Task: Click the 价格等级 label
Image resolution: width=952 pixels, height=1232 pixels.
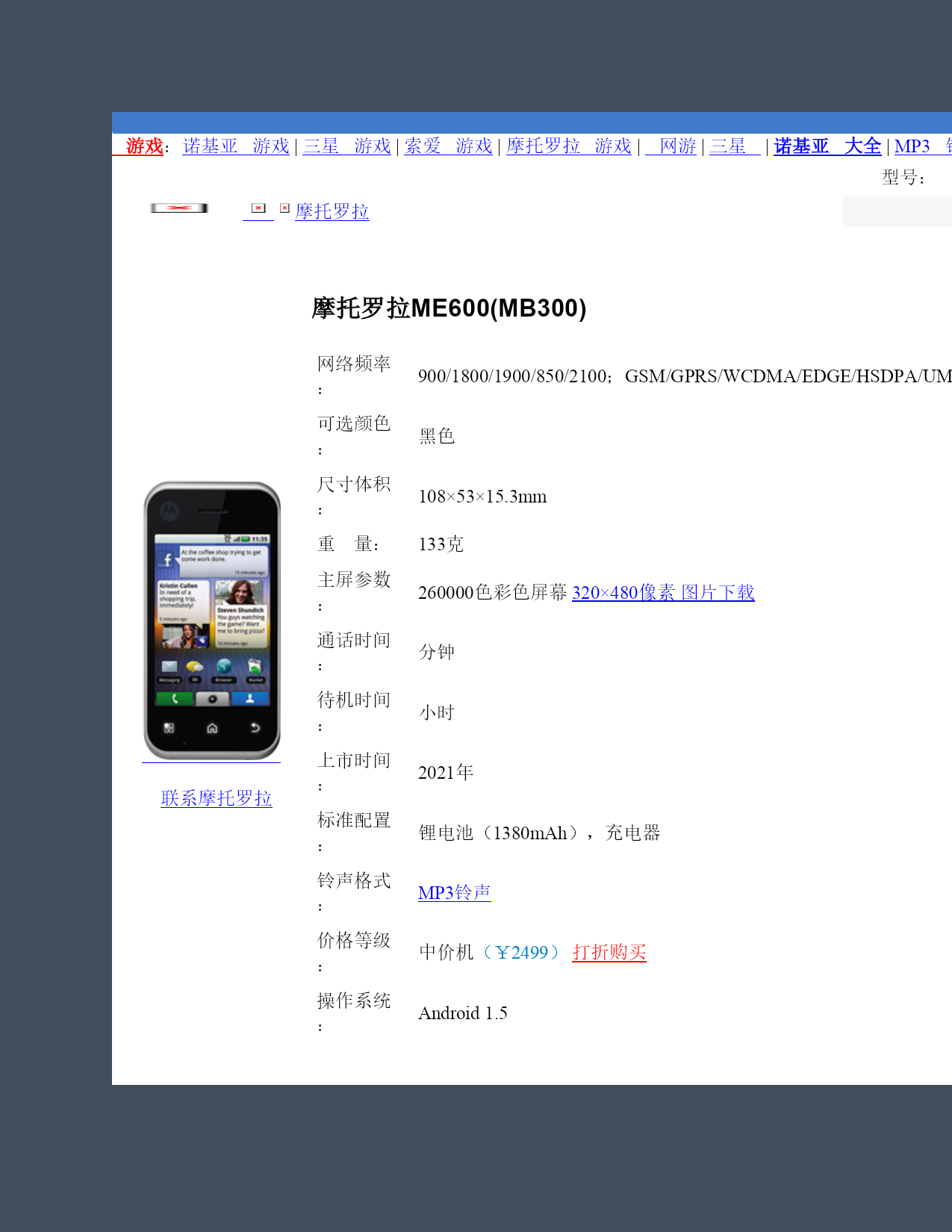Action: pyautogui.click(x=354, y=941)
